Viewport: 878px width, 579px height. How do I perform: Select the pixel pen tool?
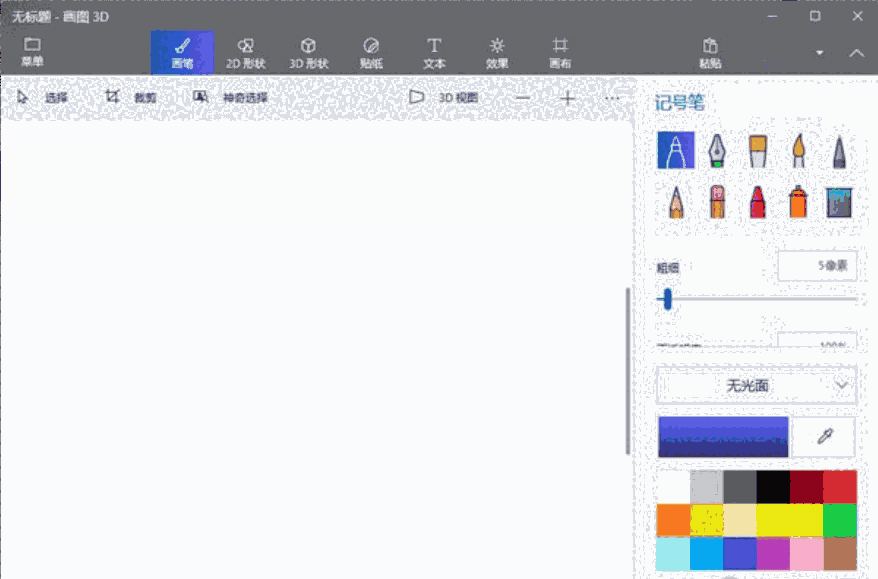pyautogui.click(x=838, y=150)
